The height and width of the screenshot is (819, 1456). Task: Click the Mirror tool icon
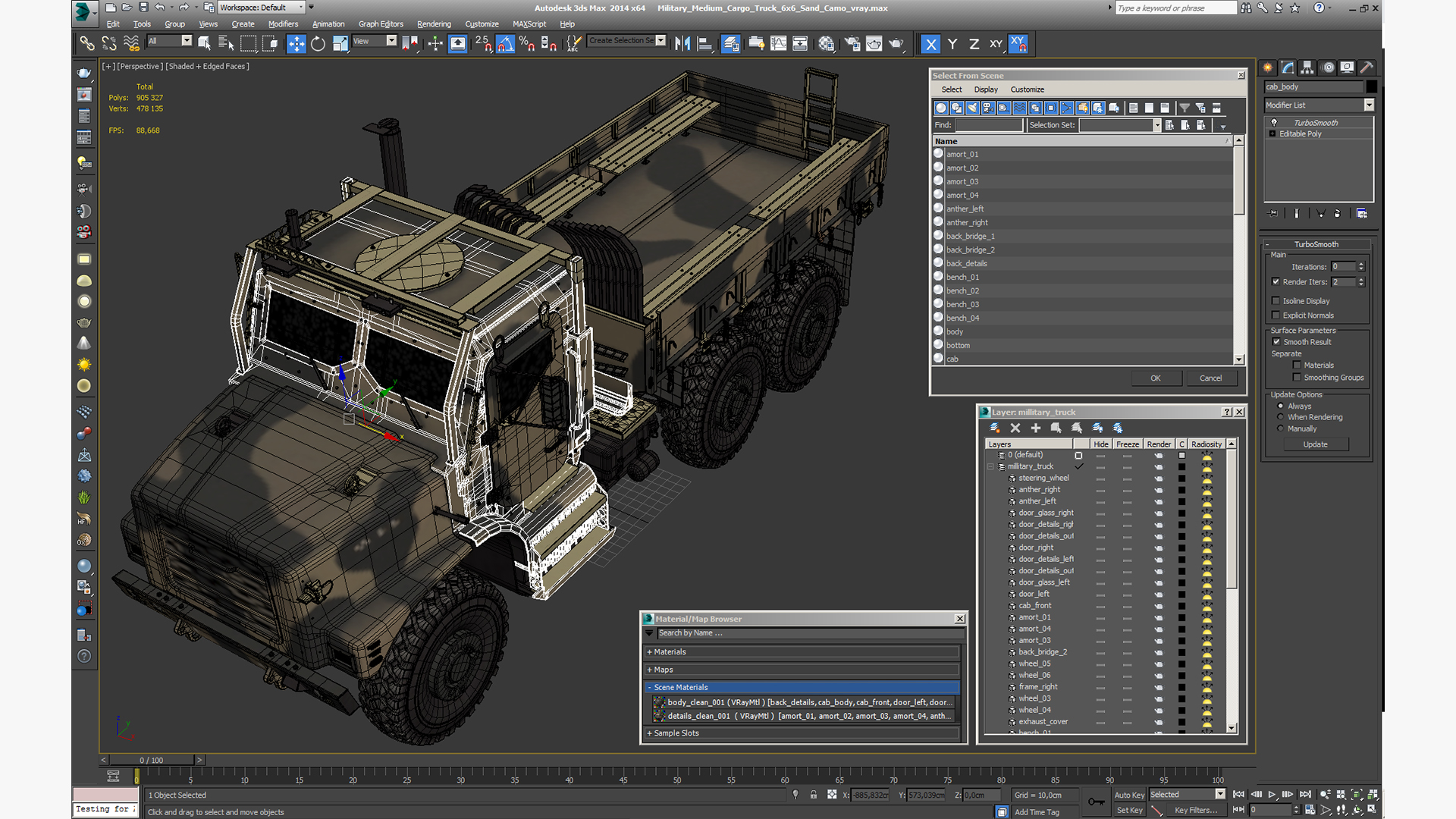682,44
